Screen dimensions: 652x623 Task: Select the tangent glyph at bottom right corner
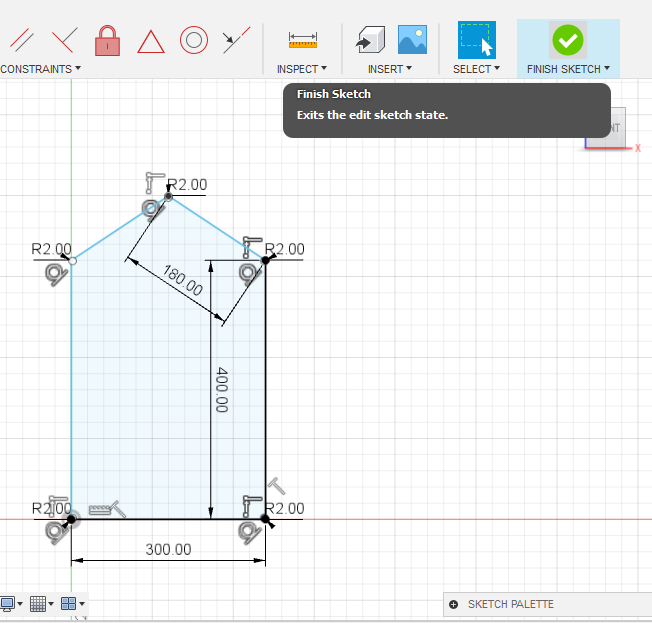point(249,534)
